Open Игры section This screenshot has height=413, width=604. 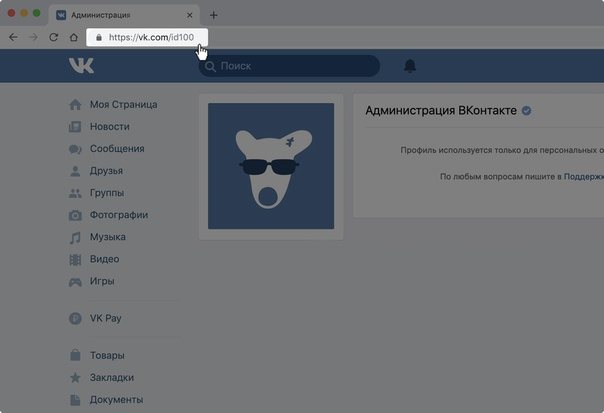pos(102,281)
